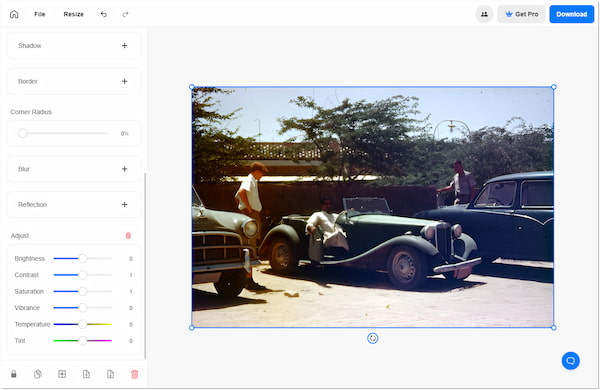Duplicate the selected image with copy icon
The image size is (600, 390).
coord(38,374)
